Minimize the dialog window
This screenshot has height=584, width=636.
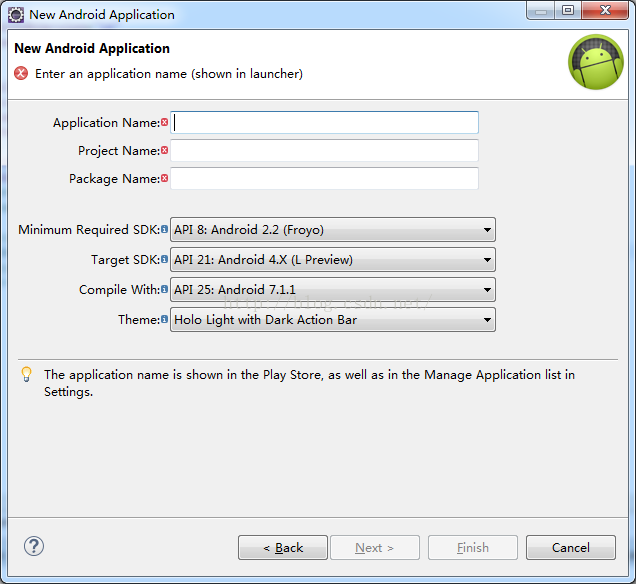[x=541, y=10]
